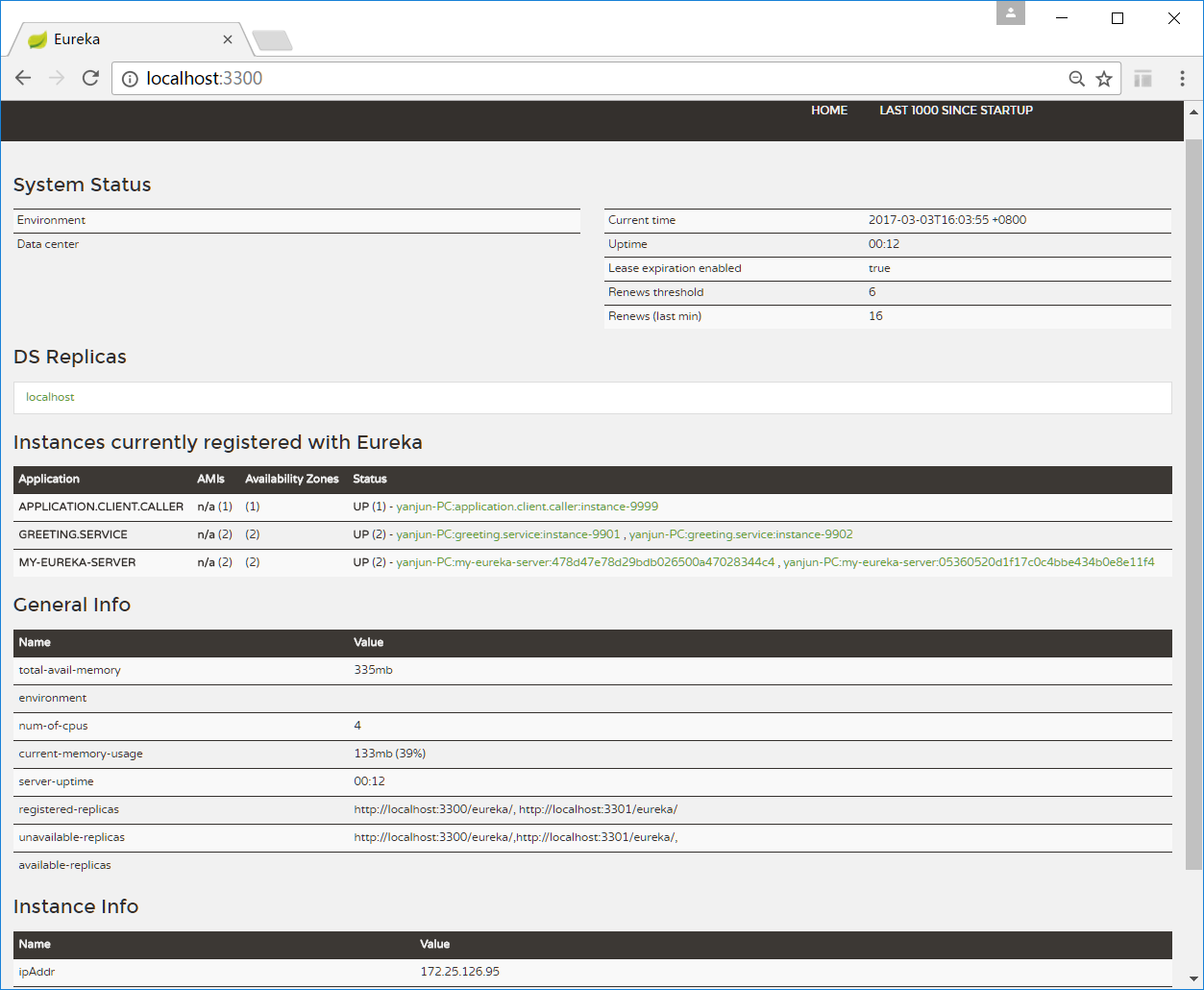1204x990 pixels.
Task: Click the localhost DS replica link
Action: pos(50,397)
